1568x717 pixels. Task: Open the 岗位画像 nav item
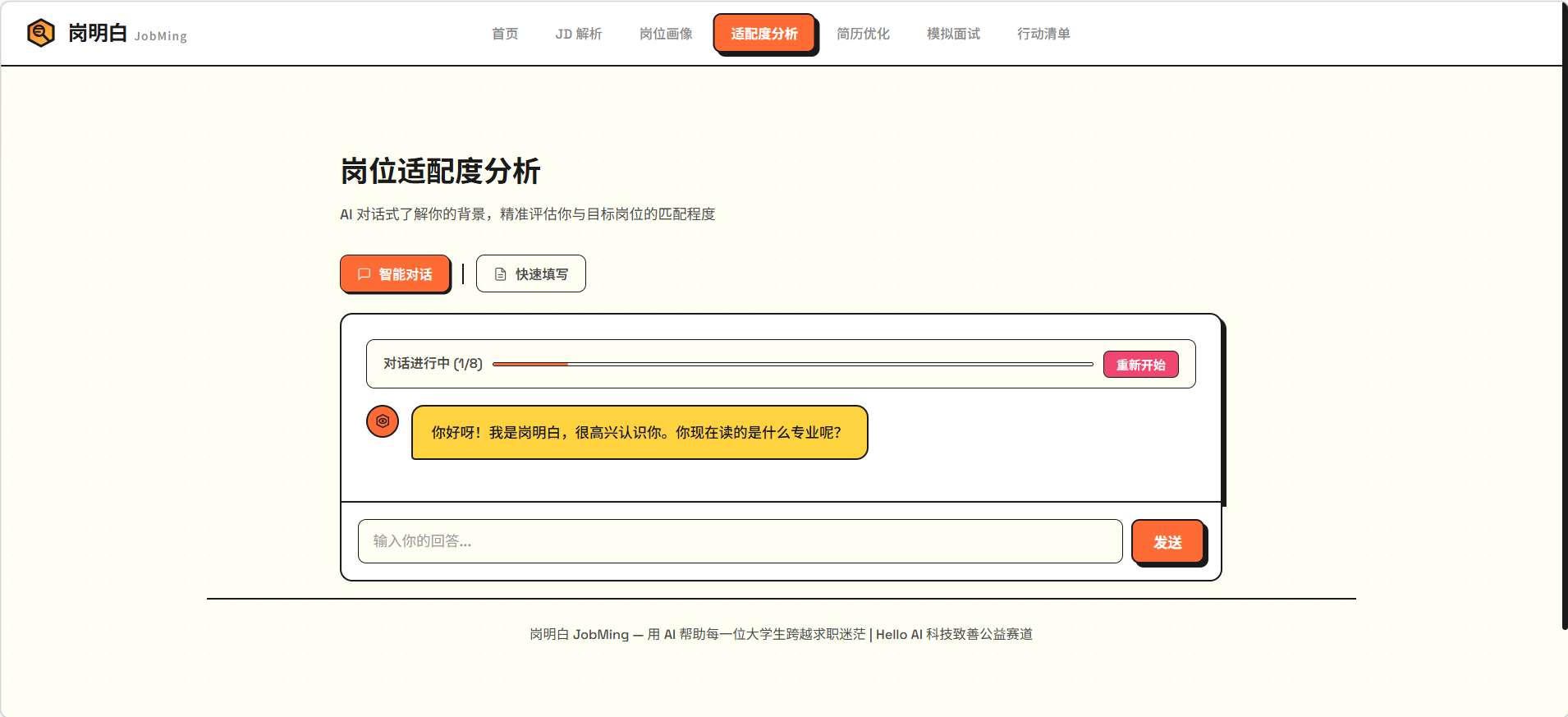[666, 34]
